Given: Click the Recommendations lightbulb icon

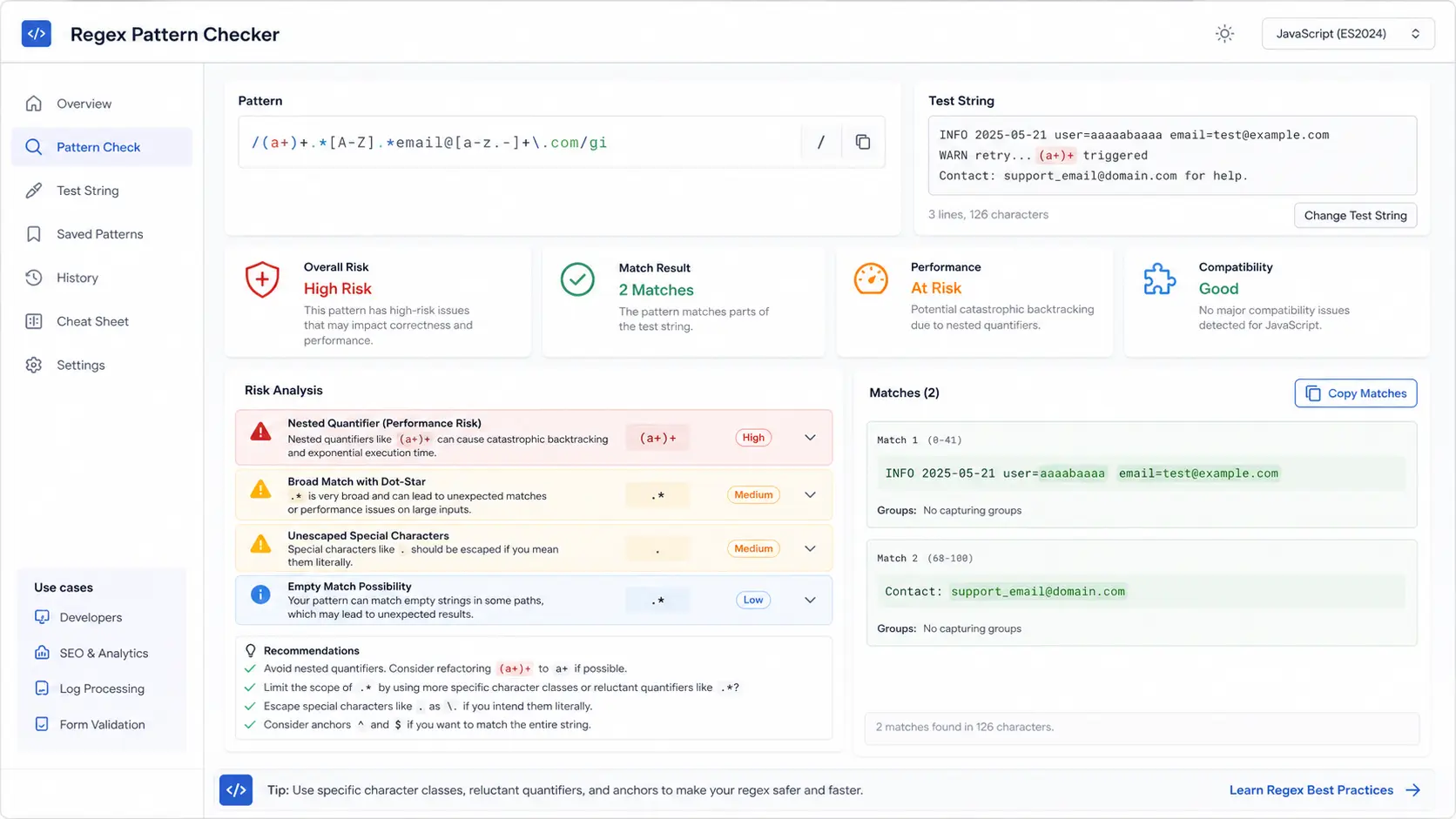Looking at the screenshot, I should coord(251,650).
